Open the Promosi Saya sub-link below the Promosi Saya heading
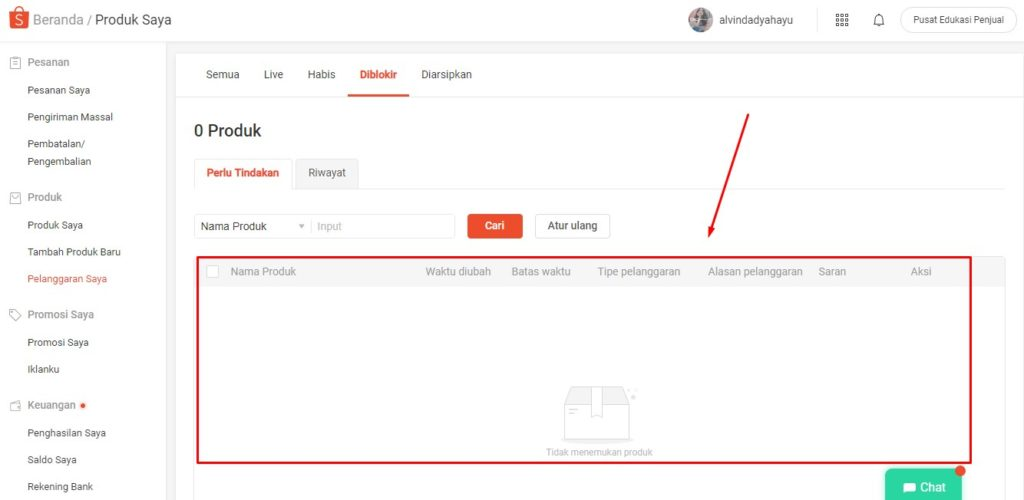The width and height of the screenshot is (1024, 500). coord(58,343)
